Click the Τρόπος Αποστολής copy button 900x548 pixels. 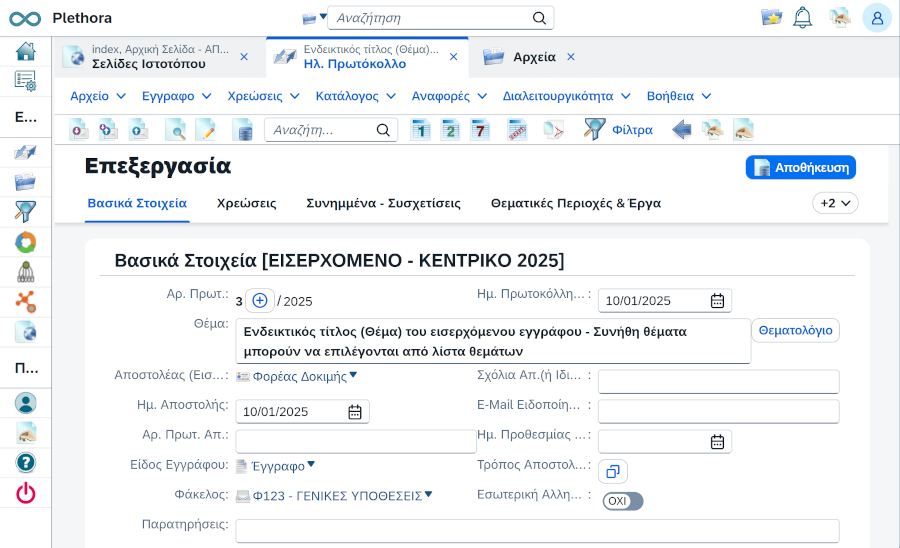coord(613,472)
